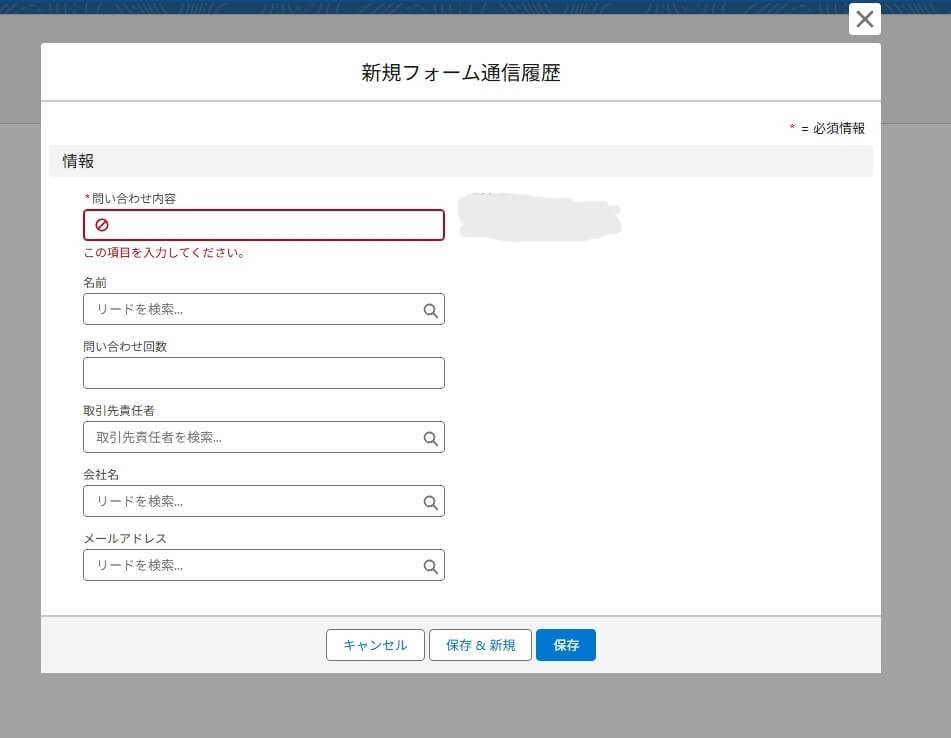Click the 情報 section header
Viewport: 951px width, 738px height.
pos(75,160)
